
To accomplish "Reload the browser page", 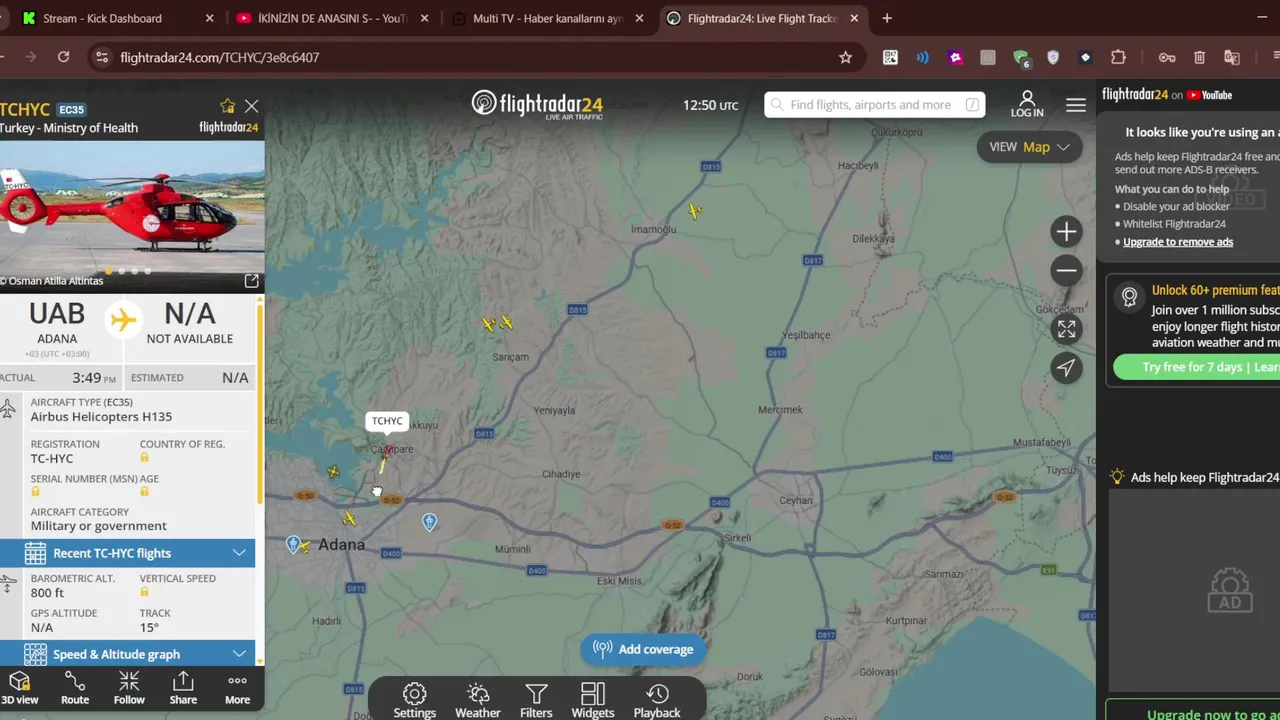I will (63, 57).
